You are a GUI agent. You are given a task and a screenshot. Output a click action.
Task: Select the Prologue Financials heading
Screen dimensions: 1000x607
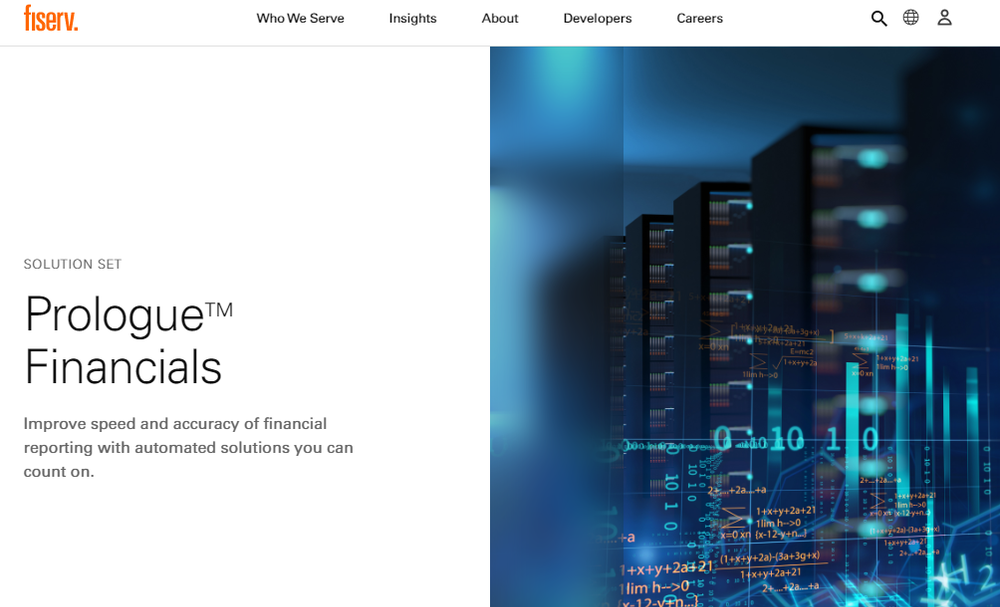[129, 340]
